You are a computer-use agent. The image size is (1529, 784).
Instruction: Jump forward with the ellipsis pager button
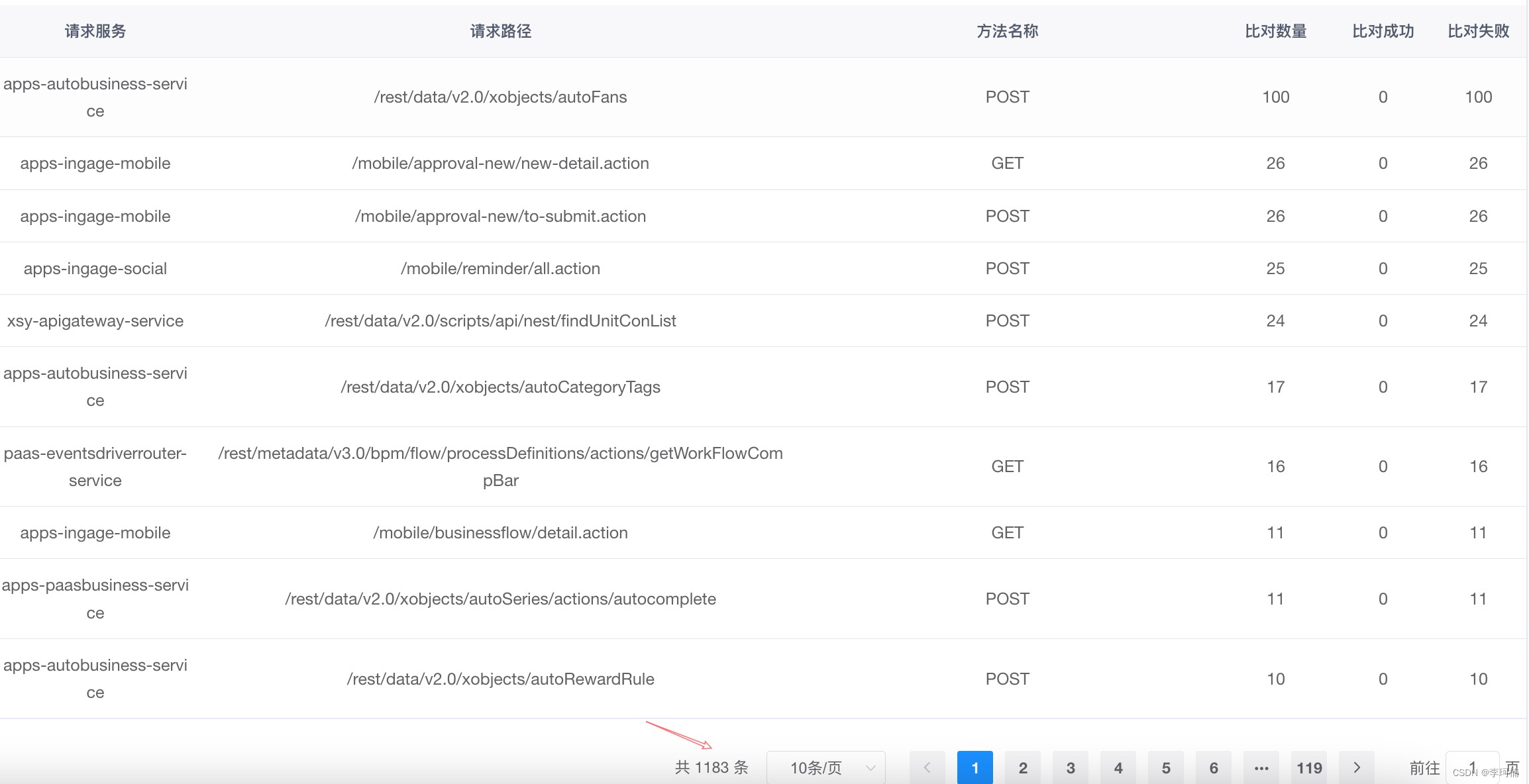(x=1261, y=767)
